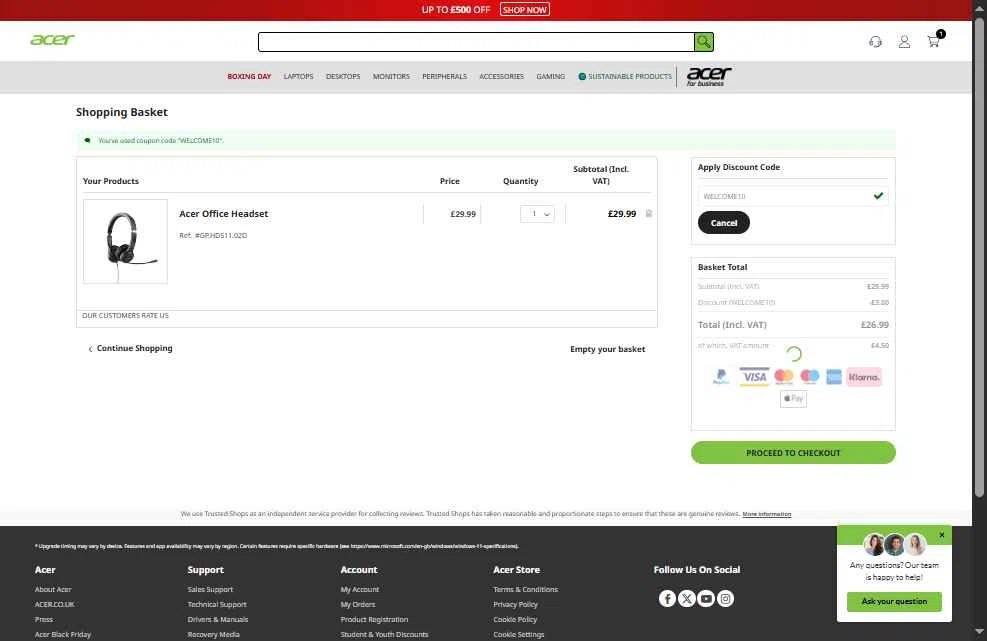
Task: Open the Boxing Day menu
Action: point(249,76)
